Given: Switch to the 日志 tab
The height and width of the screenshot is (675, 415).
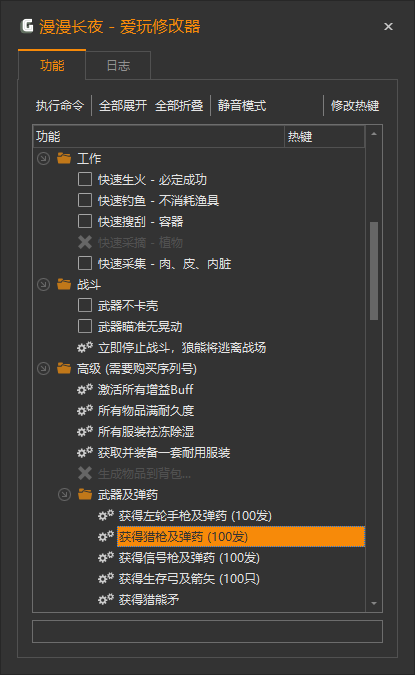Looking at the screenshot, I should (118, 66).
